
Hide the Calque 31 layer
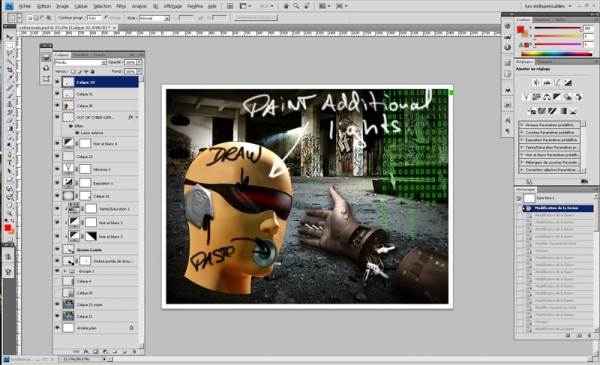57,94
